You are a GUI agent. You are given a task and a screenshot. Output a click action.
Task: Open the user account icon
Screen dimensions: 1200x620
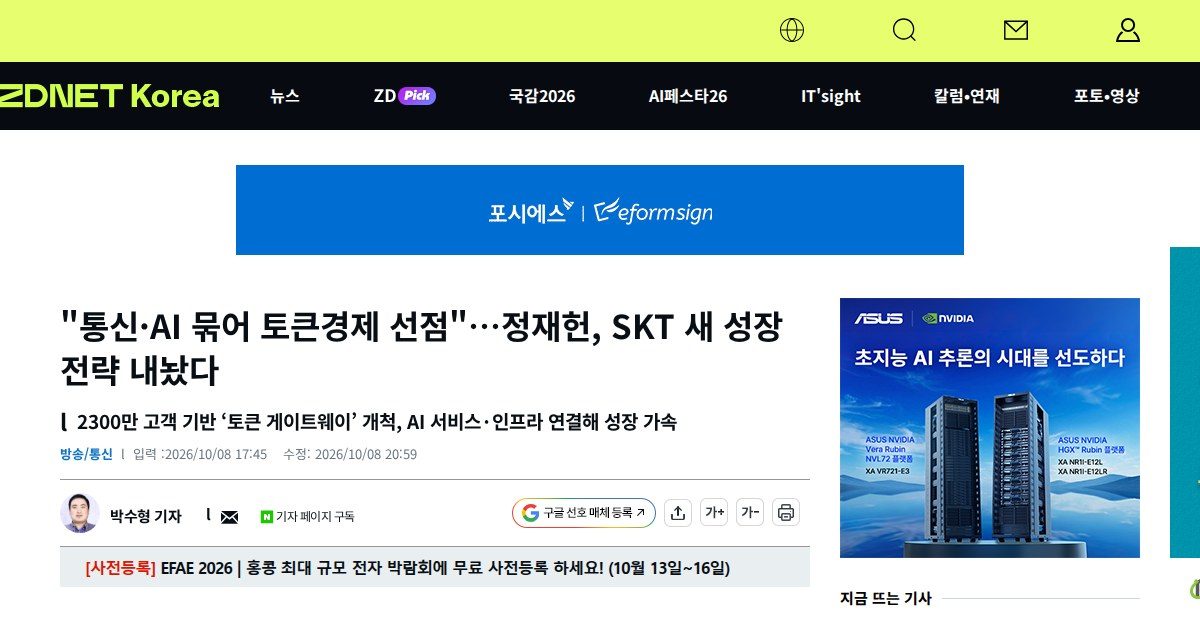(x=1128, y=30)
